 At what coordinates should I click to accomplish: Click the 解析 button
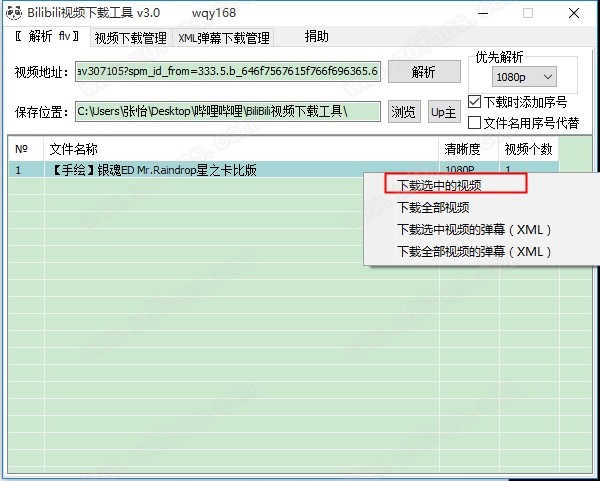(424, 71)
